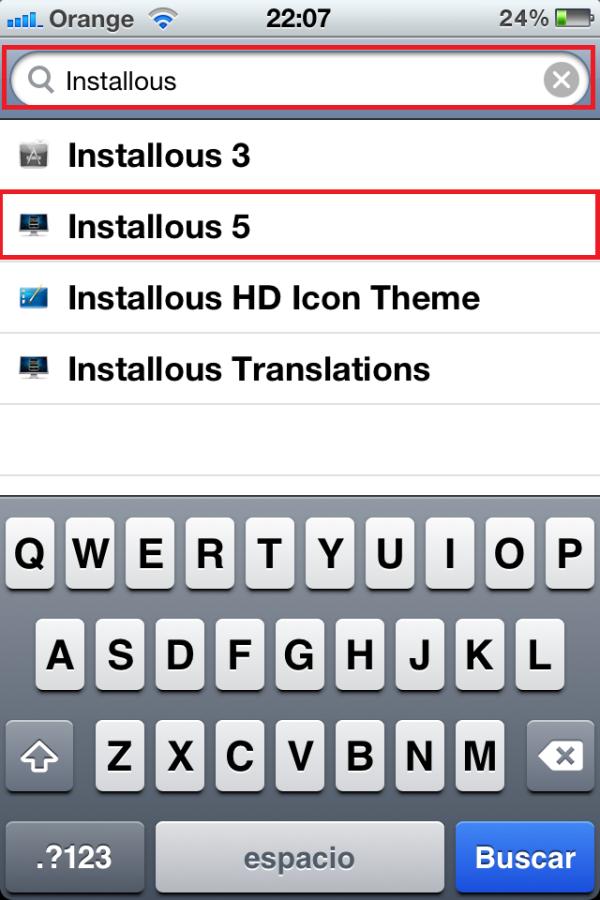
Task: Tap the magnifying glass search icon
Action: click(41, 80)
